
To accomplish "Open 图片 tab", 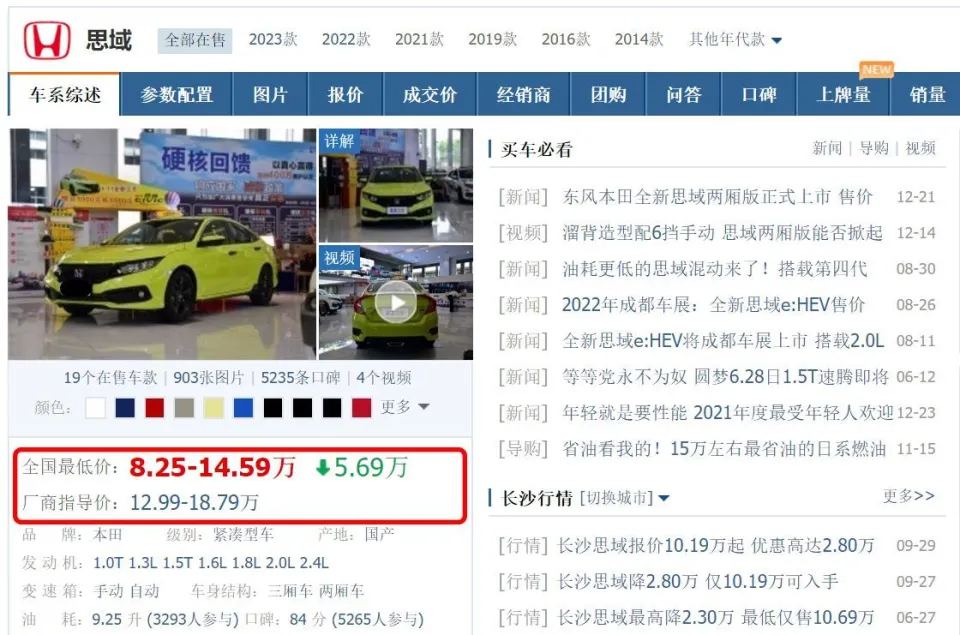I will click(270, 95).
